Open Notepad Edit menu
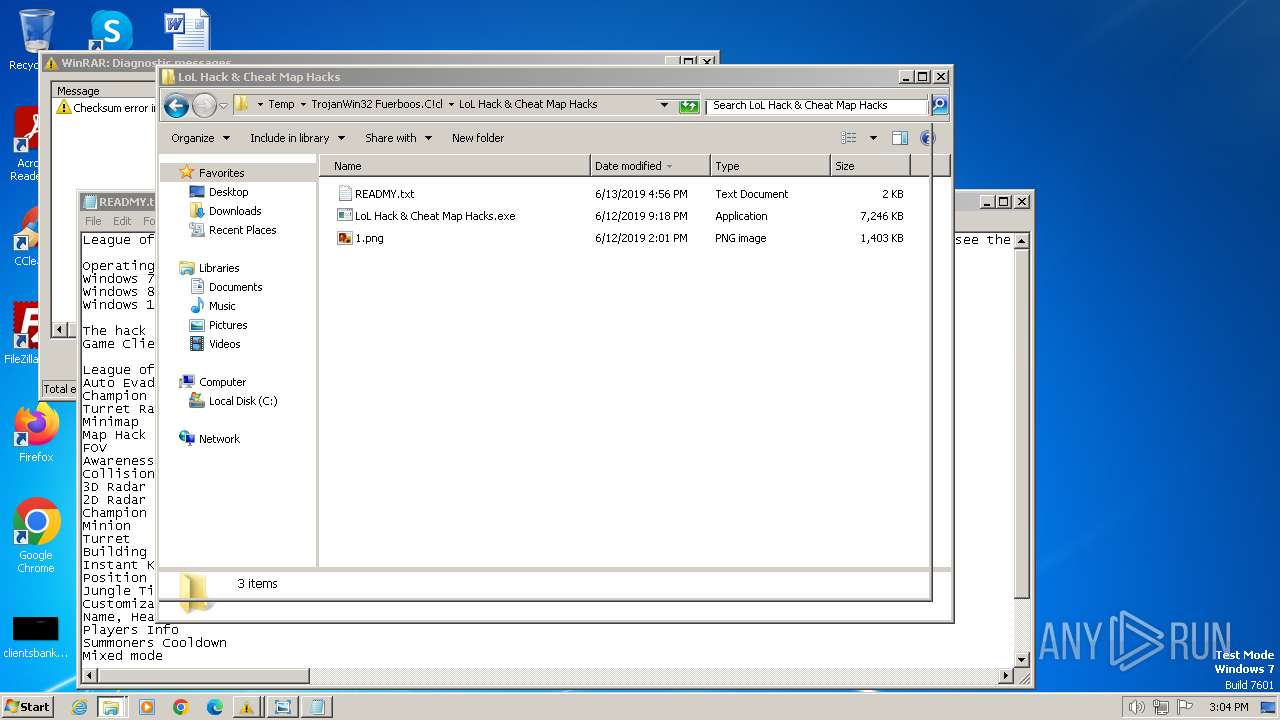1280x720 pixels. [x=122, y=221]
